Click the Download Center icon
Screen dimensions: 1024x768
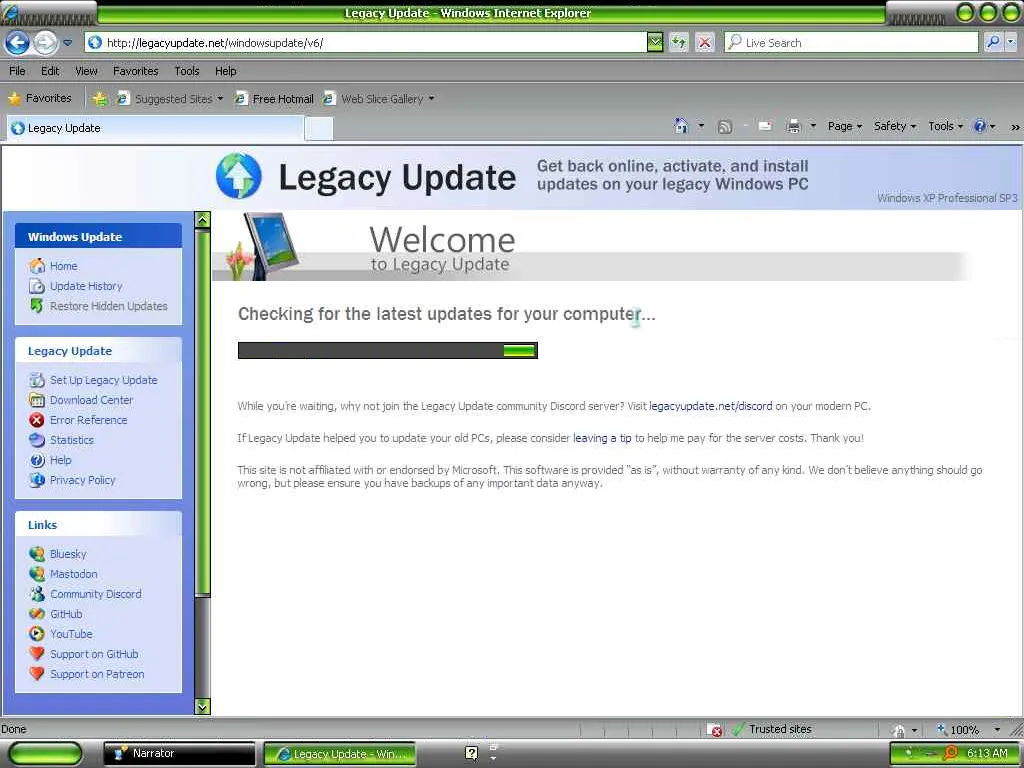click(37, 400)
